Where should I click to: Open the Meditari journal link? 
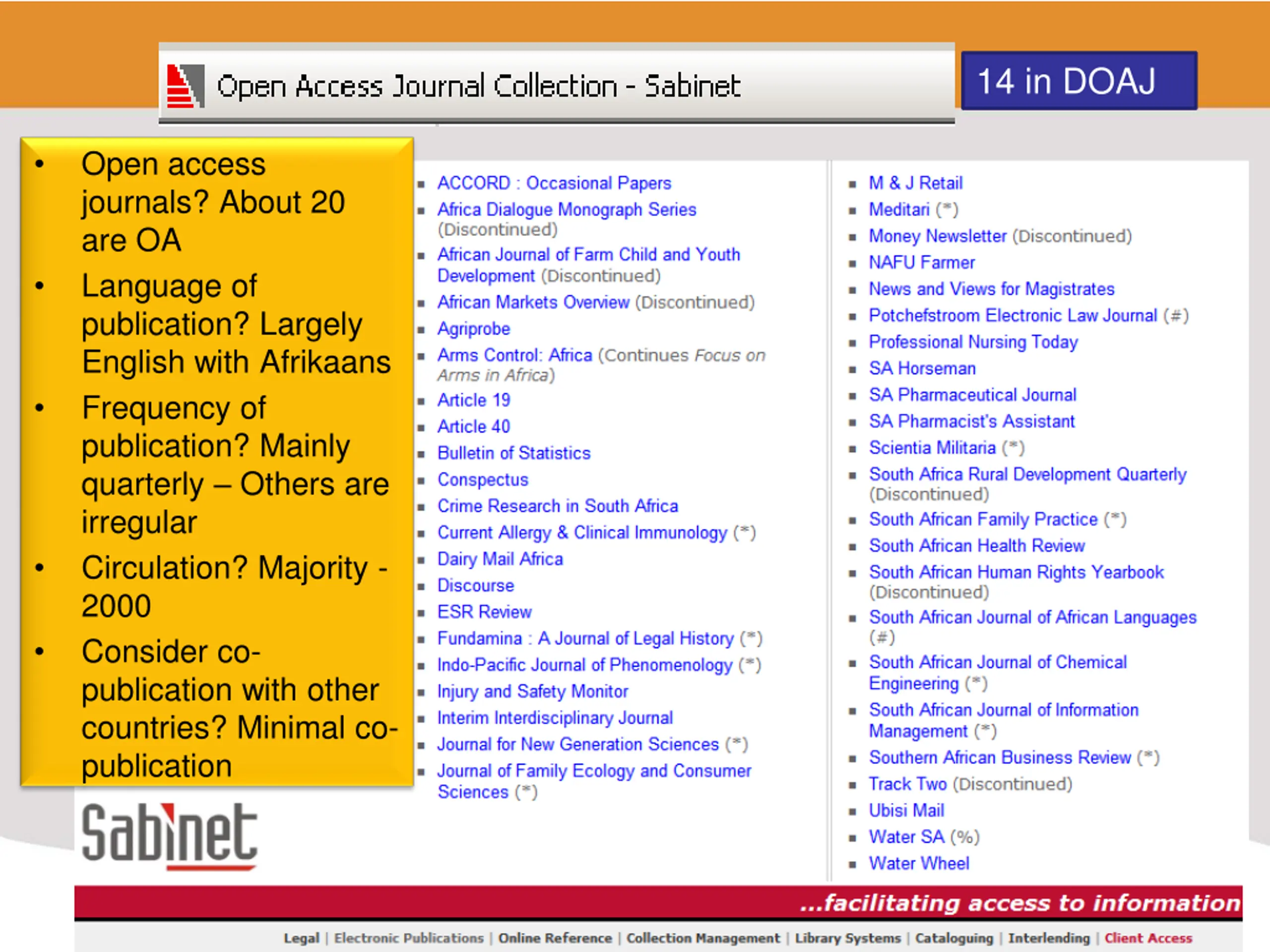[899, 209]
